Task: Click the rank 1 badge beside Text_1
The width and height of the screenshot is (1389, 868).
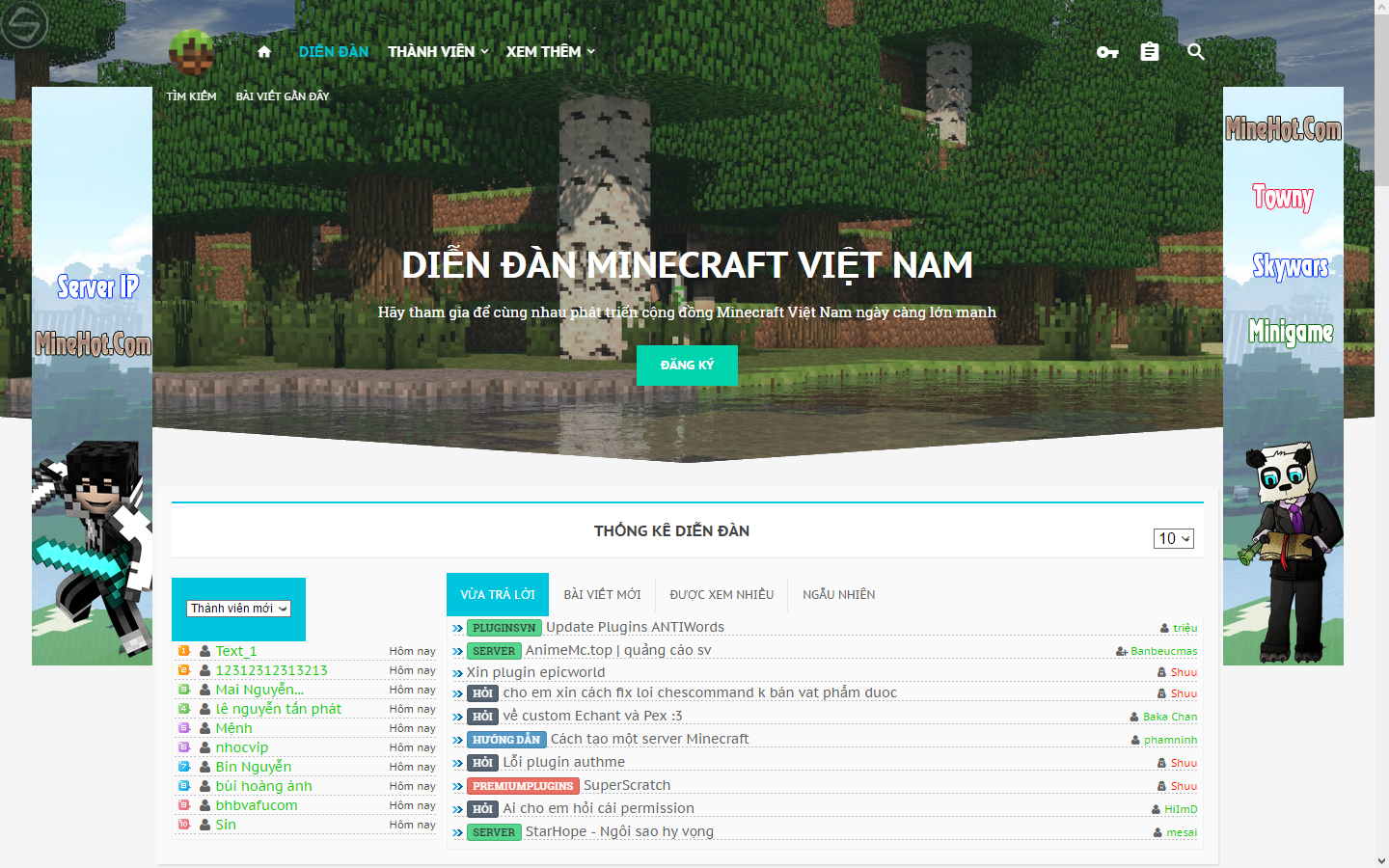Action: tap(184, 651)
